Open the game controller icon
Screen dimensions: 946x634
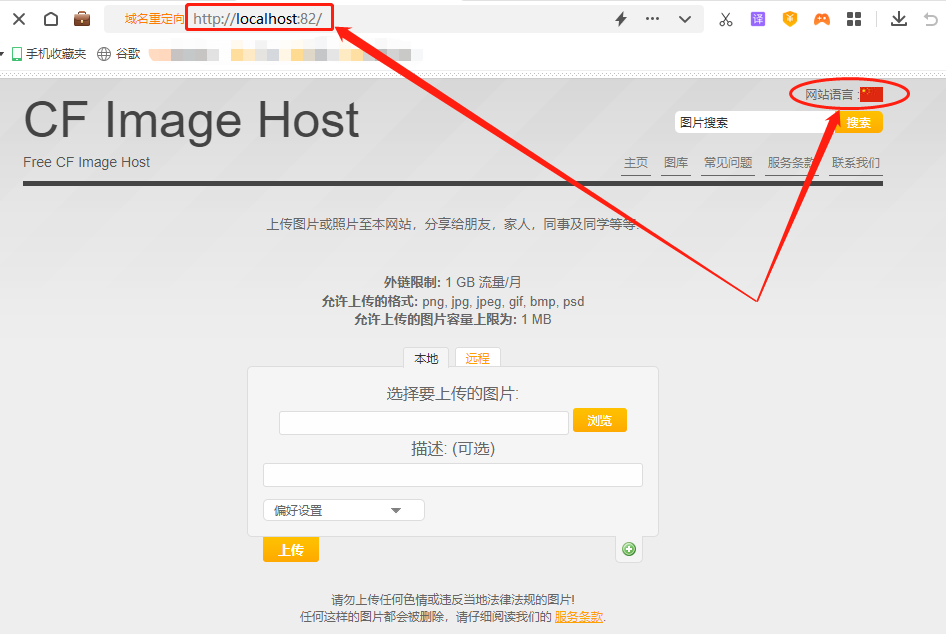(x=822, y=19)
